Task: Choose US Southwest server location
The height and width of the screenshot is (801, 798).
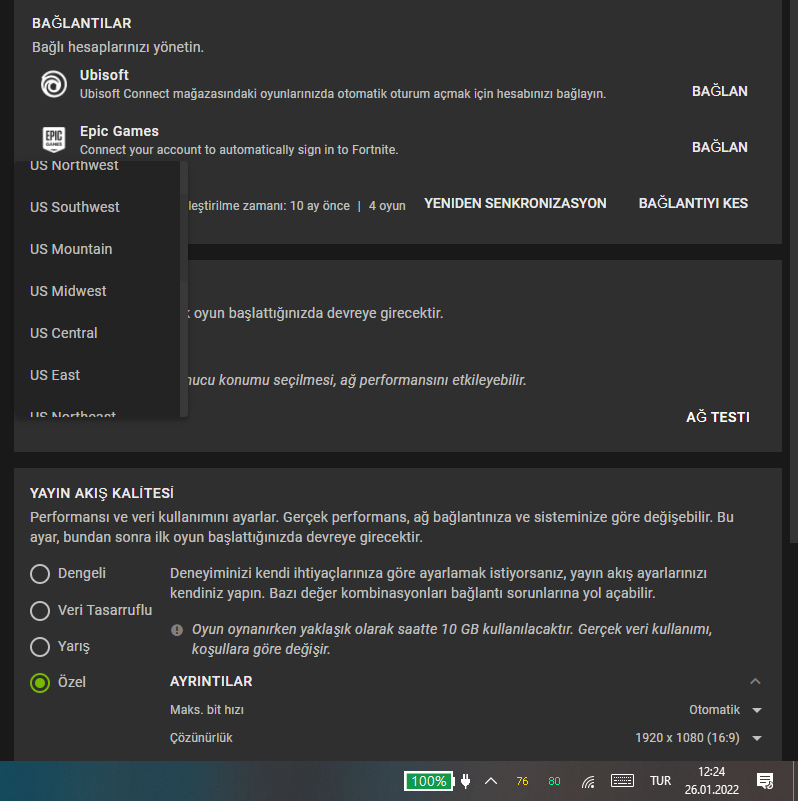Action: [97, 207]
